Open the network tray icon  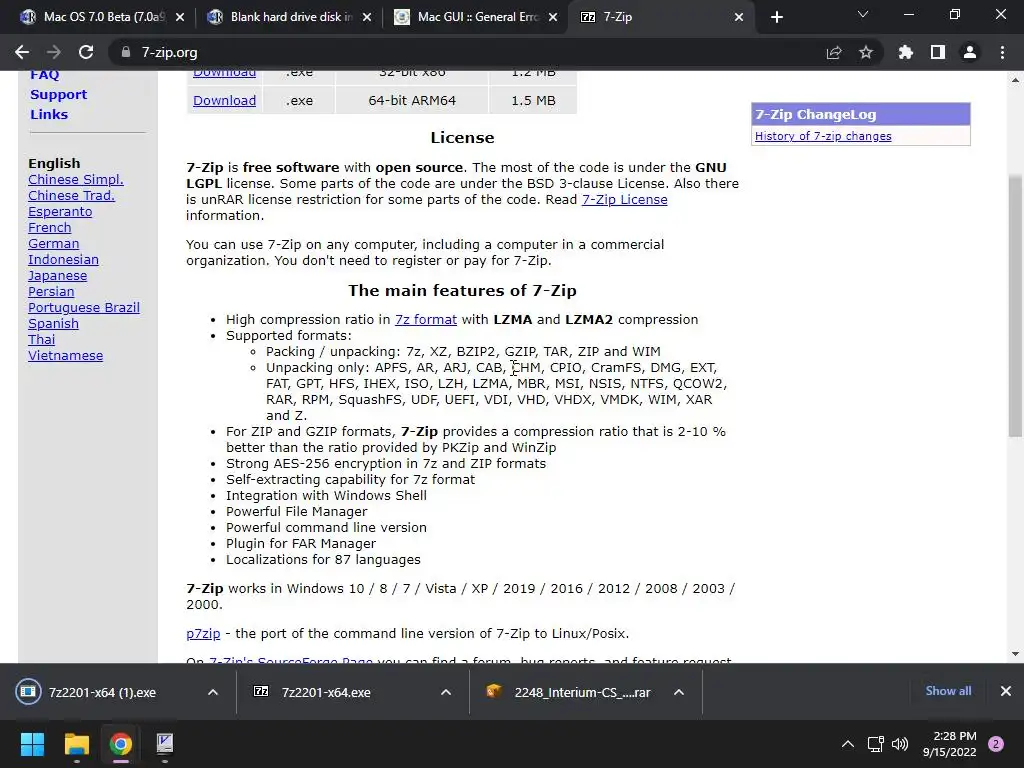(x=875, y=744)
